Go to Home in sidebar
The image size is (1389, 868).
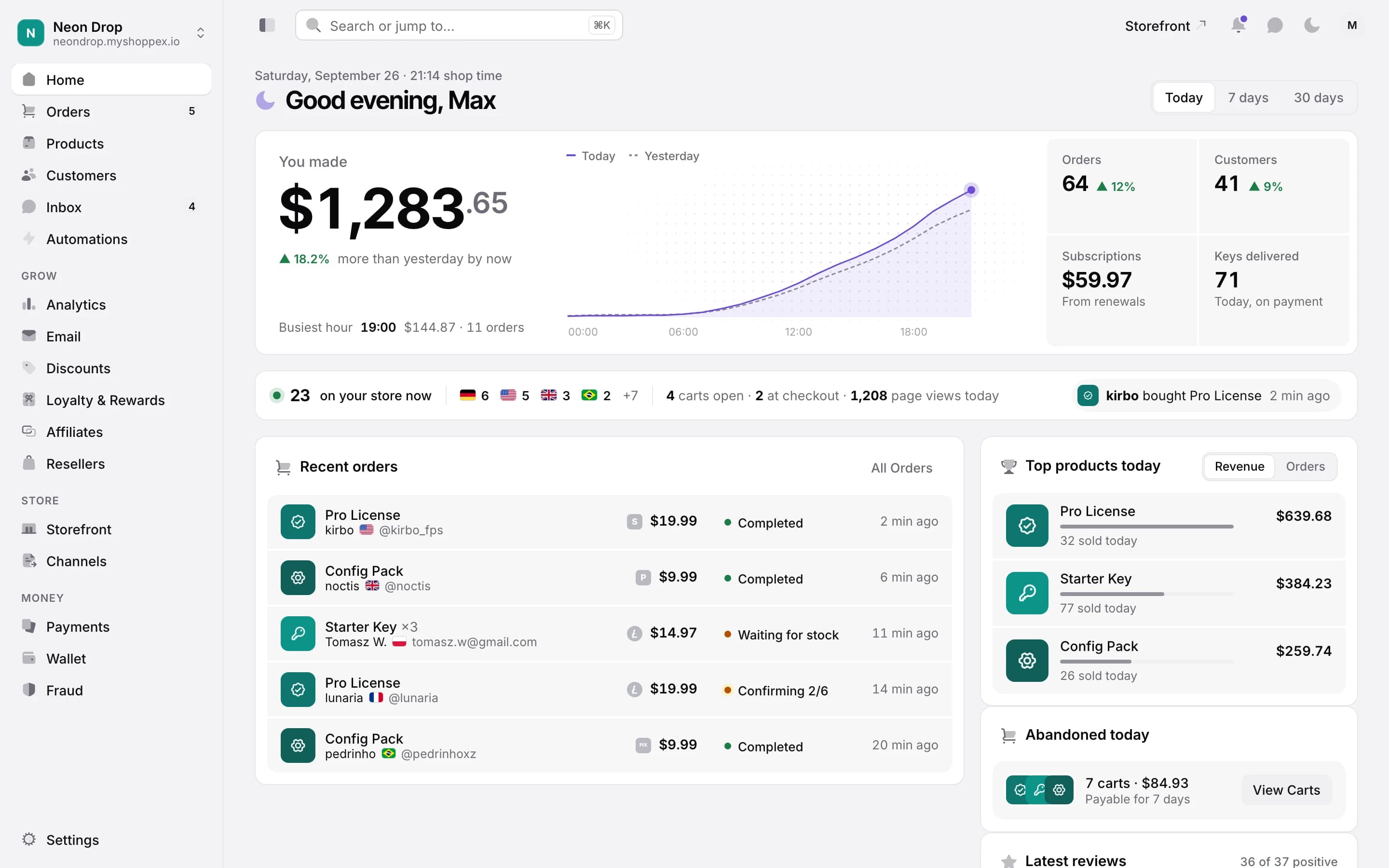point(111,80)
